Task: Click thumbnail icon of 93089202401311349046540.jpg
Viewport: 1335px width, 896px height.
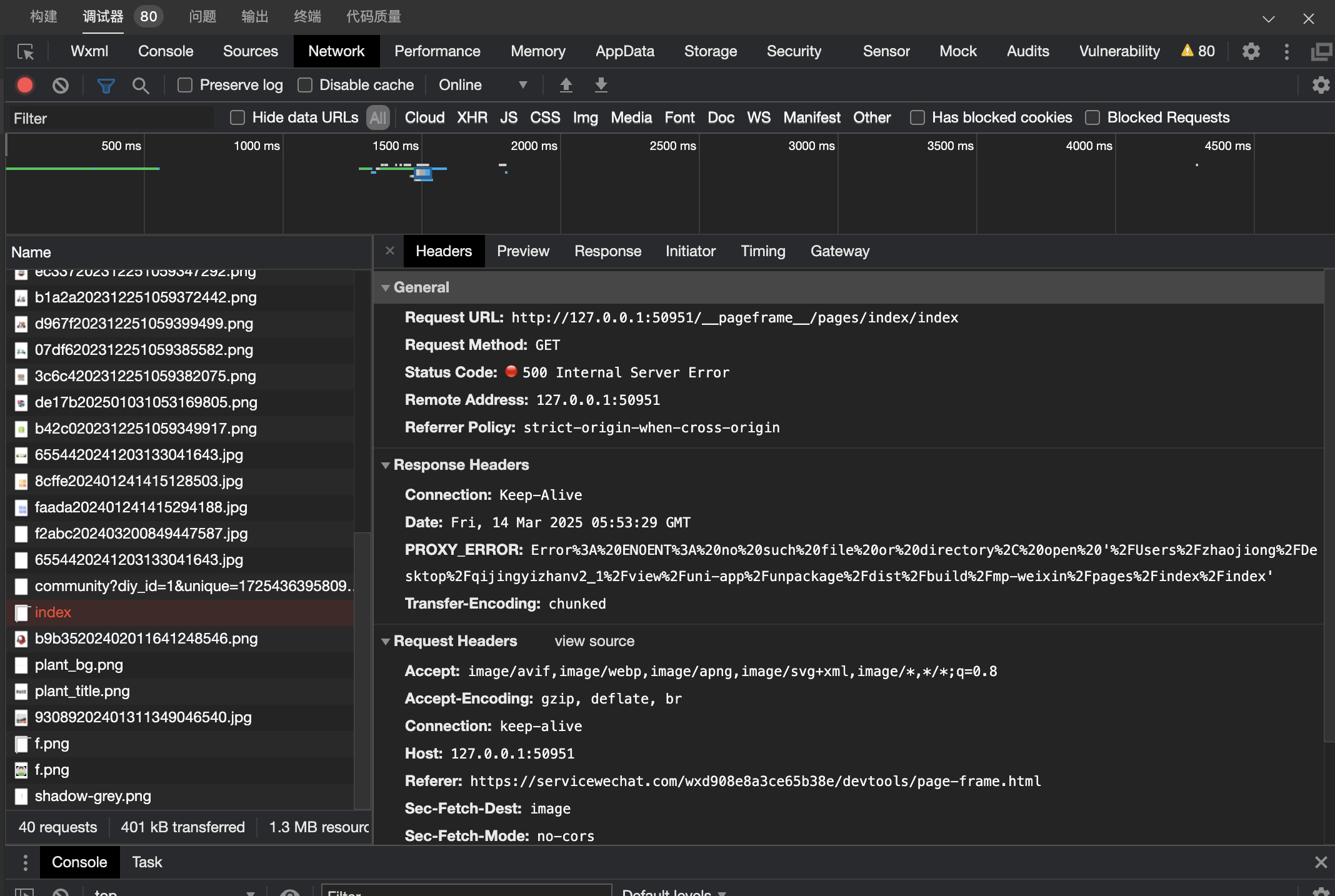Action: point(21,718)
